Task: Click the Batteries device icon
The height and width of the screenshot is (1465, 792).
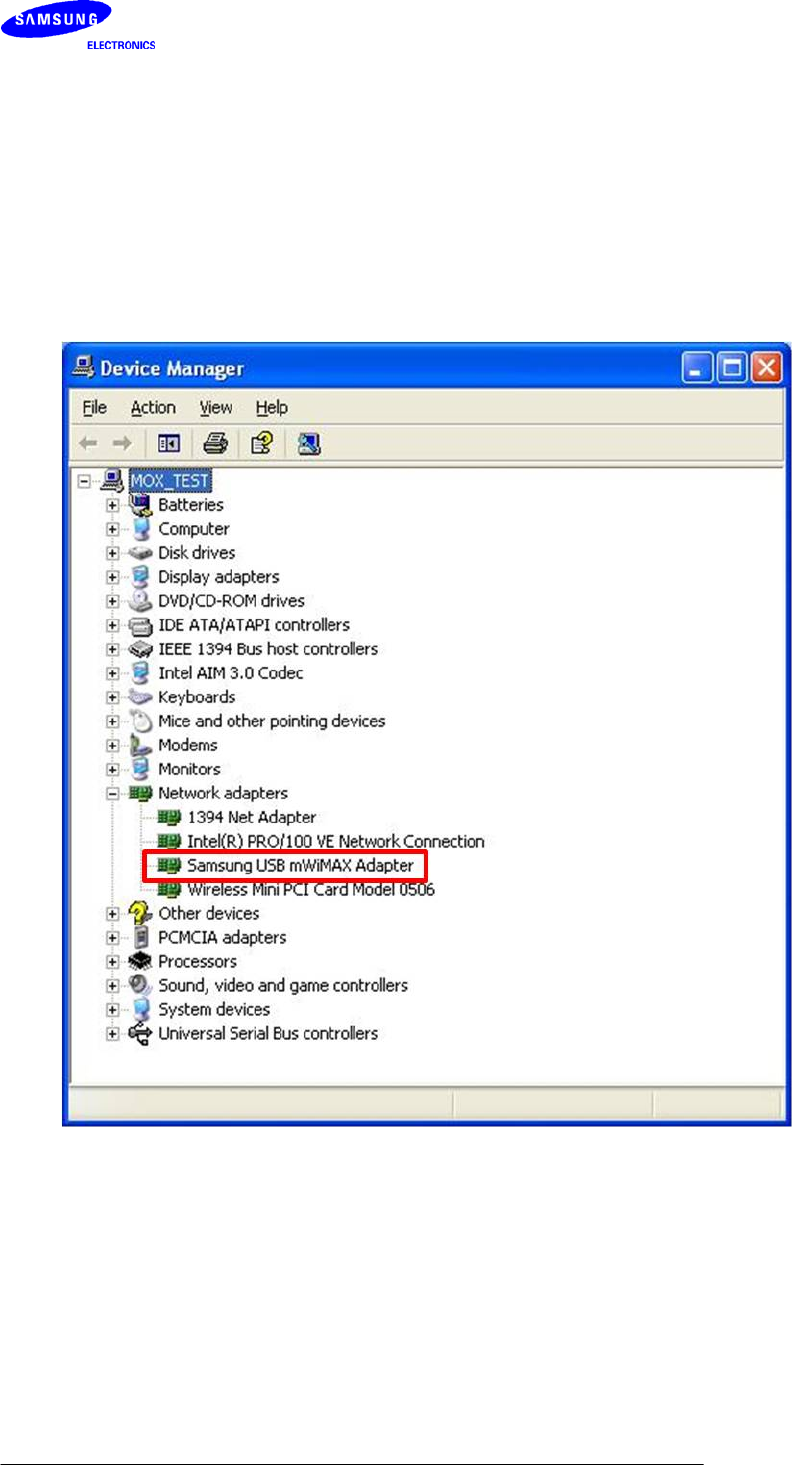Action: 141,505
